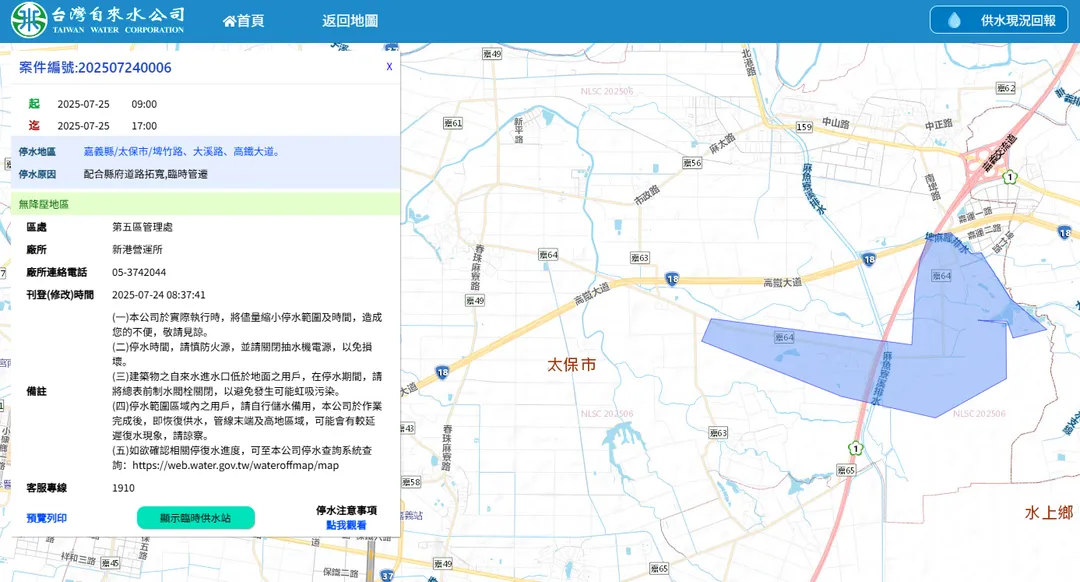Viewport: 1080px width, 582px height.
Task: Click the 嘉61 route marker on map
Action: click(453, 123)
